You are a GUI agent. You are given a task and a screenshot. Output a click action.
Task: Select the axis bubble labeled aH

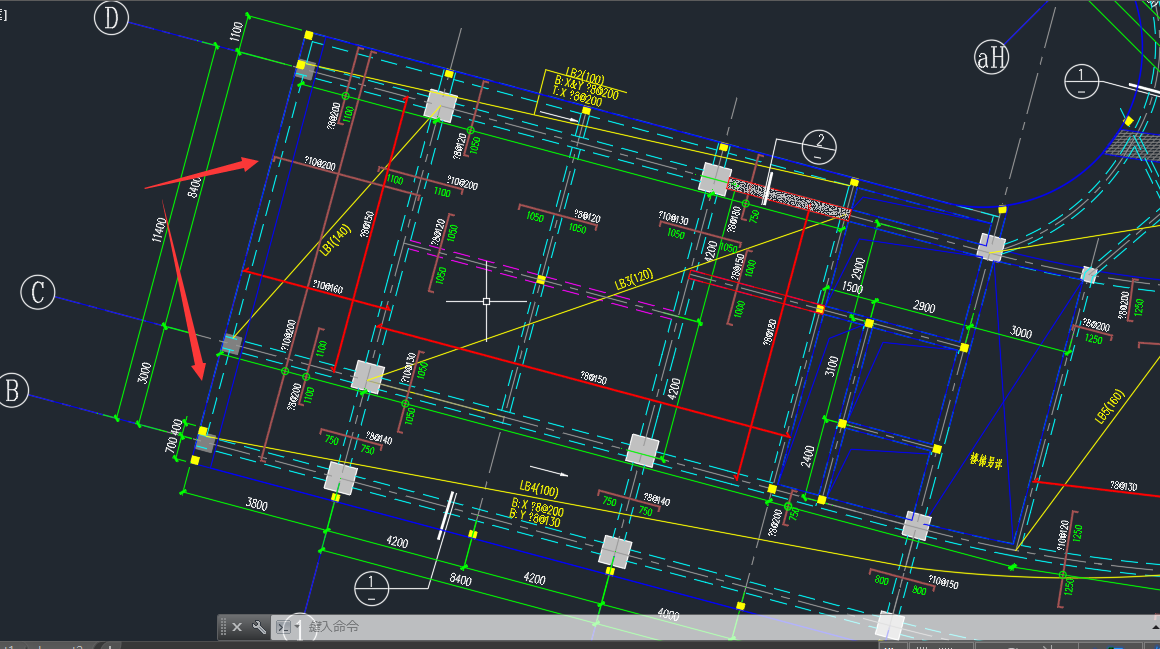pyautogui.click(x=991, y=57)
